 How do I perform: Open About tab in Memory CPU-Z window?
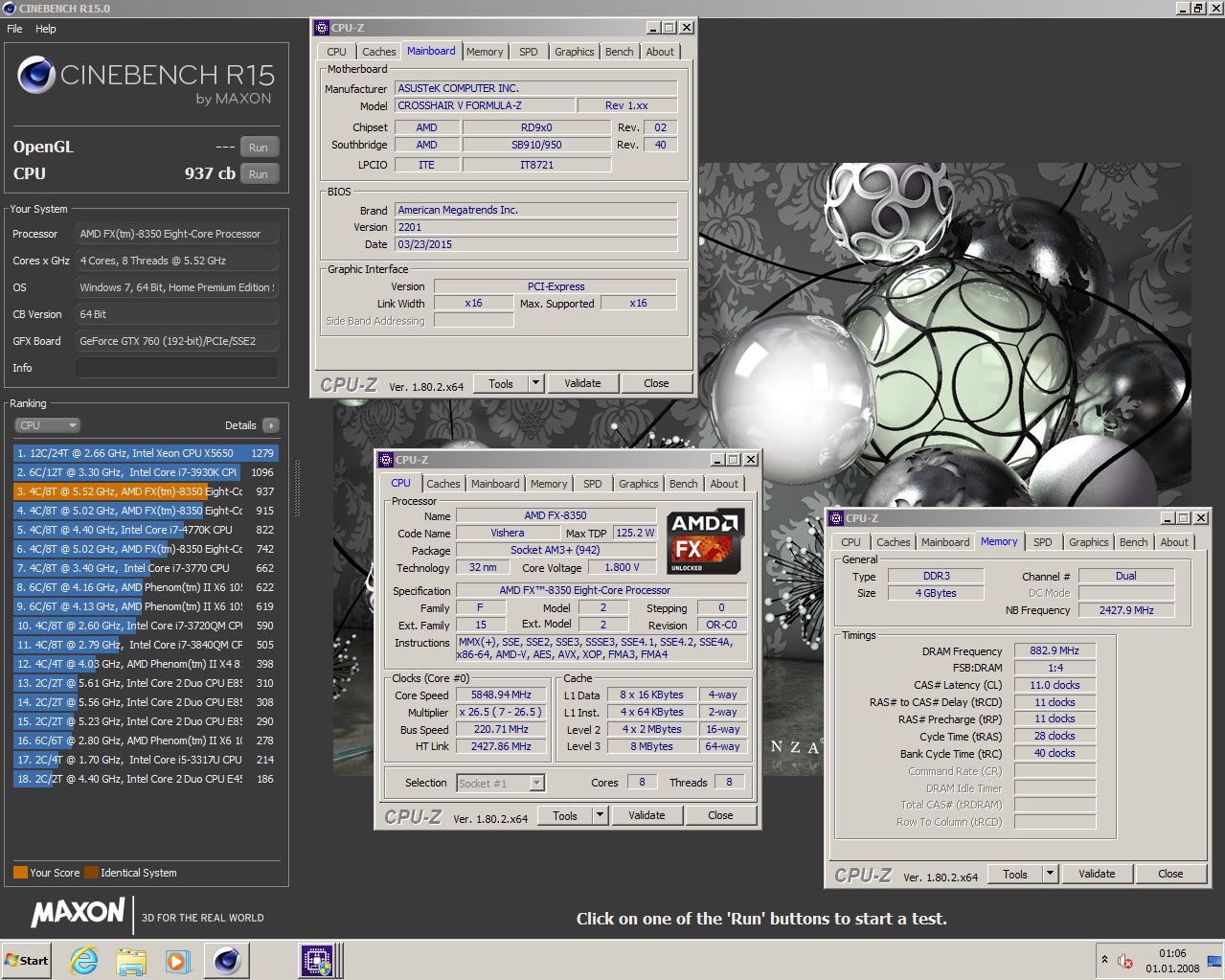pyautogui.click(x=1174, y=542)
